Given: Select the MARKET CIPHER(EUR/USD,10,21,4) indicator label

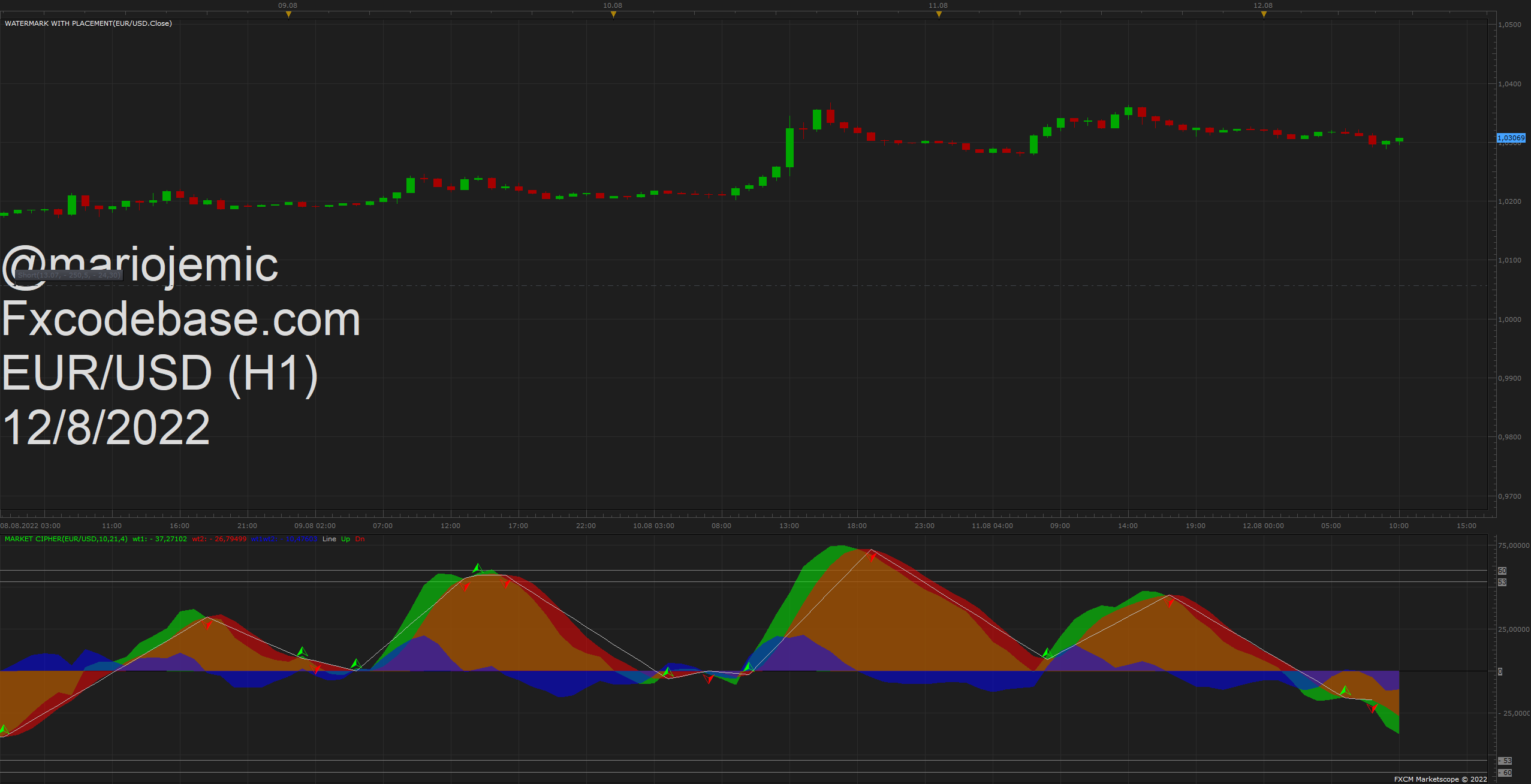Looking at the screenshot, I should (x=66, y=539).
